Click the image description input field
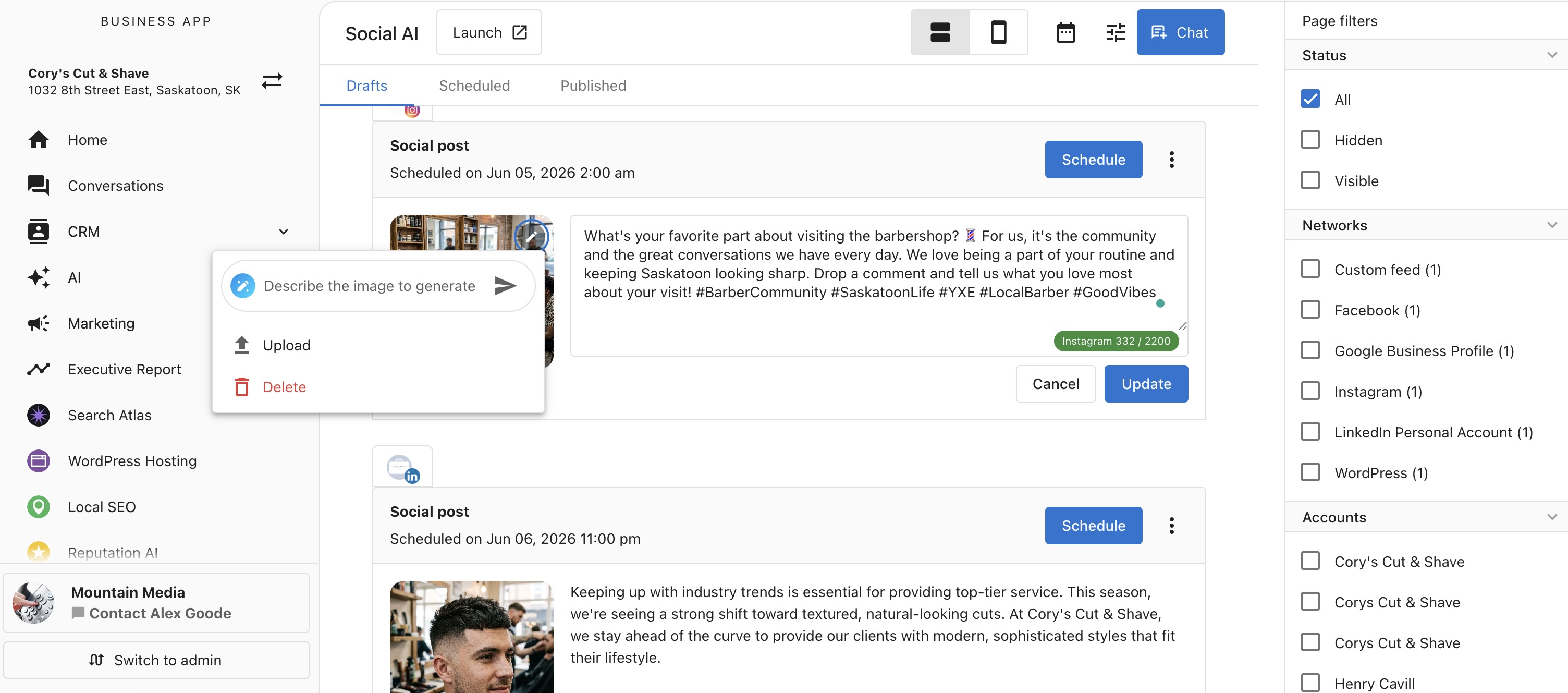The height and width of the screenshot is (693, 1568). click(x=370, y=286)
